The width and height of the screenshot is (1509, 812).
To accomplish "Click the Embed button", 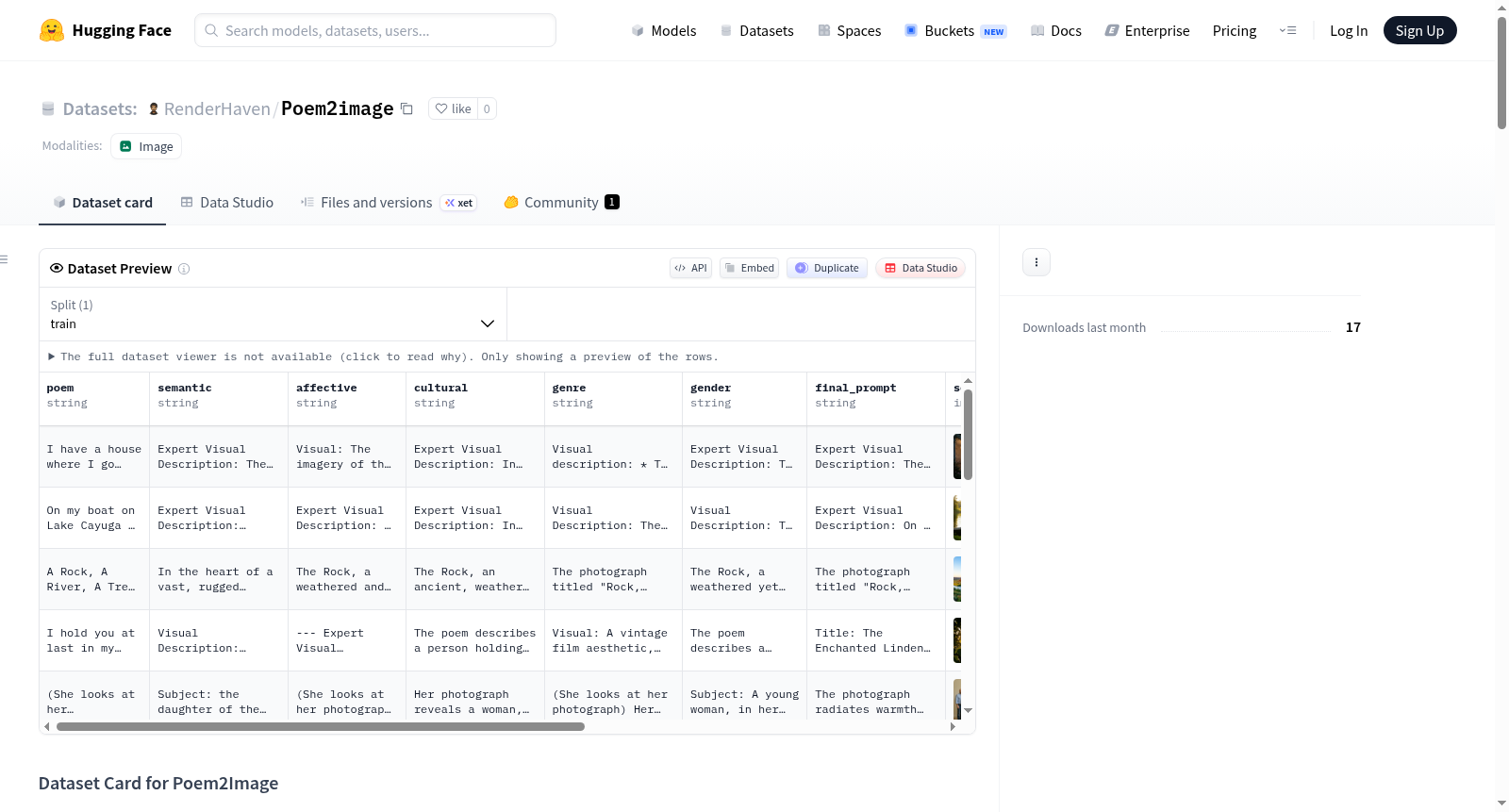I will (x=750, y=268).
